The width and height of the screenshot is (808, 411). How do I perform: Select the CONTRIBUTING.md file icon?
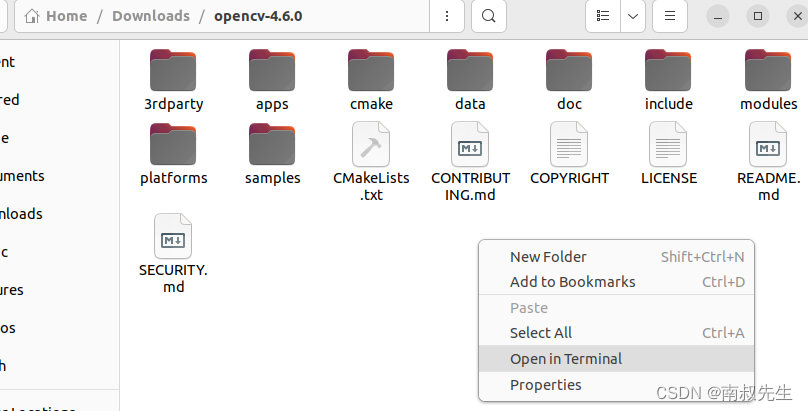470,144
